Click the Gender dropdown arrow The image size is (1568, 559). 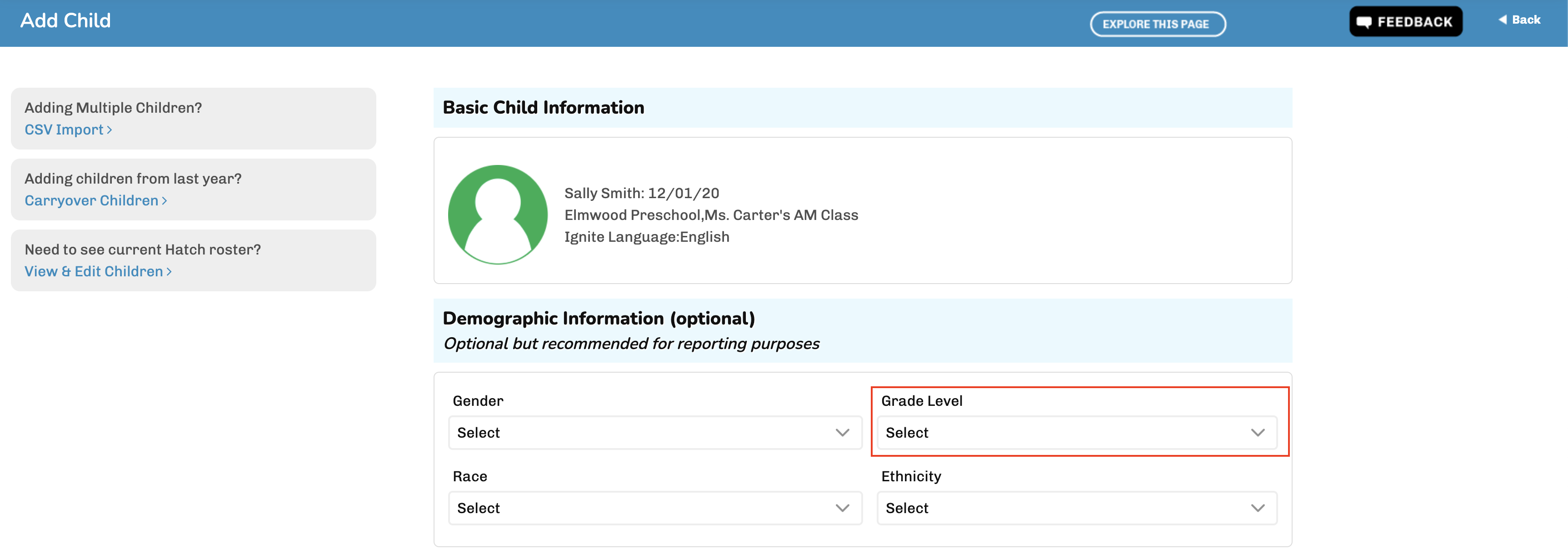842,433
